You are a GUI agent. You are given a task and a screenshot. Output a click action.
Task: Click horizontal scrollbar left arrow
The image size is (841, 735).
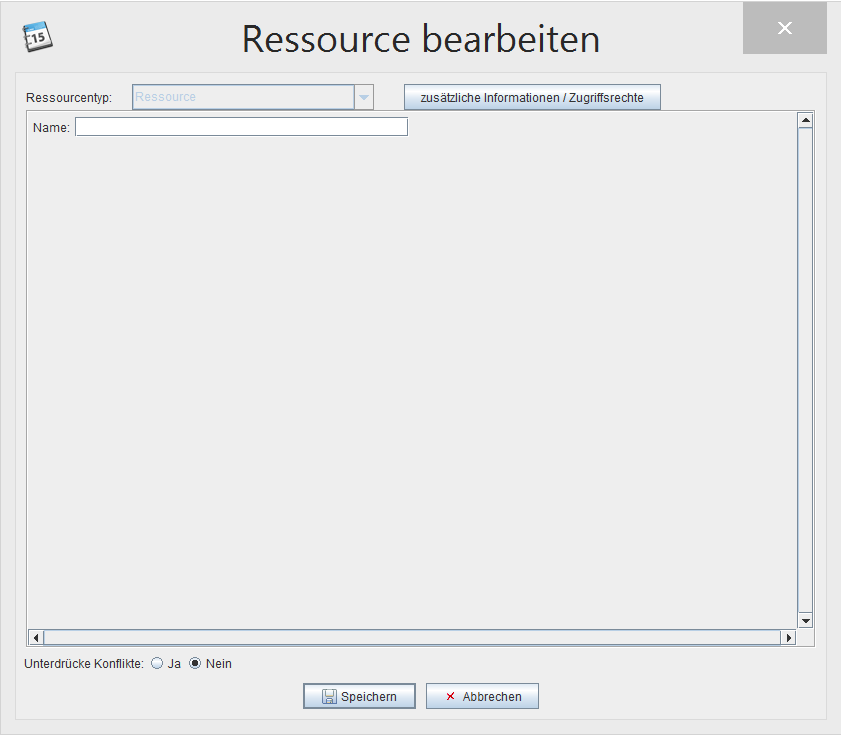coord(36,638)
